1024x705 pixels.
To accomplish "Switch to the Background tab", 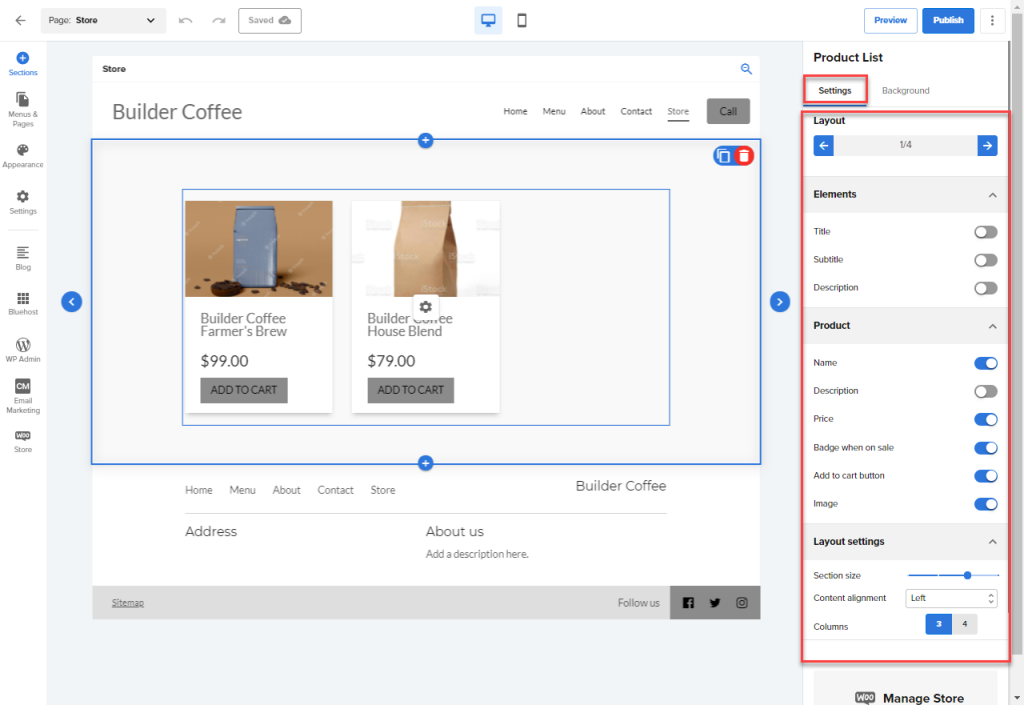I will 905,90.
